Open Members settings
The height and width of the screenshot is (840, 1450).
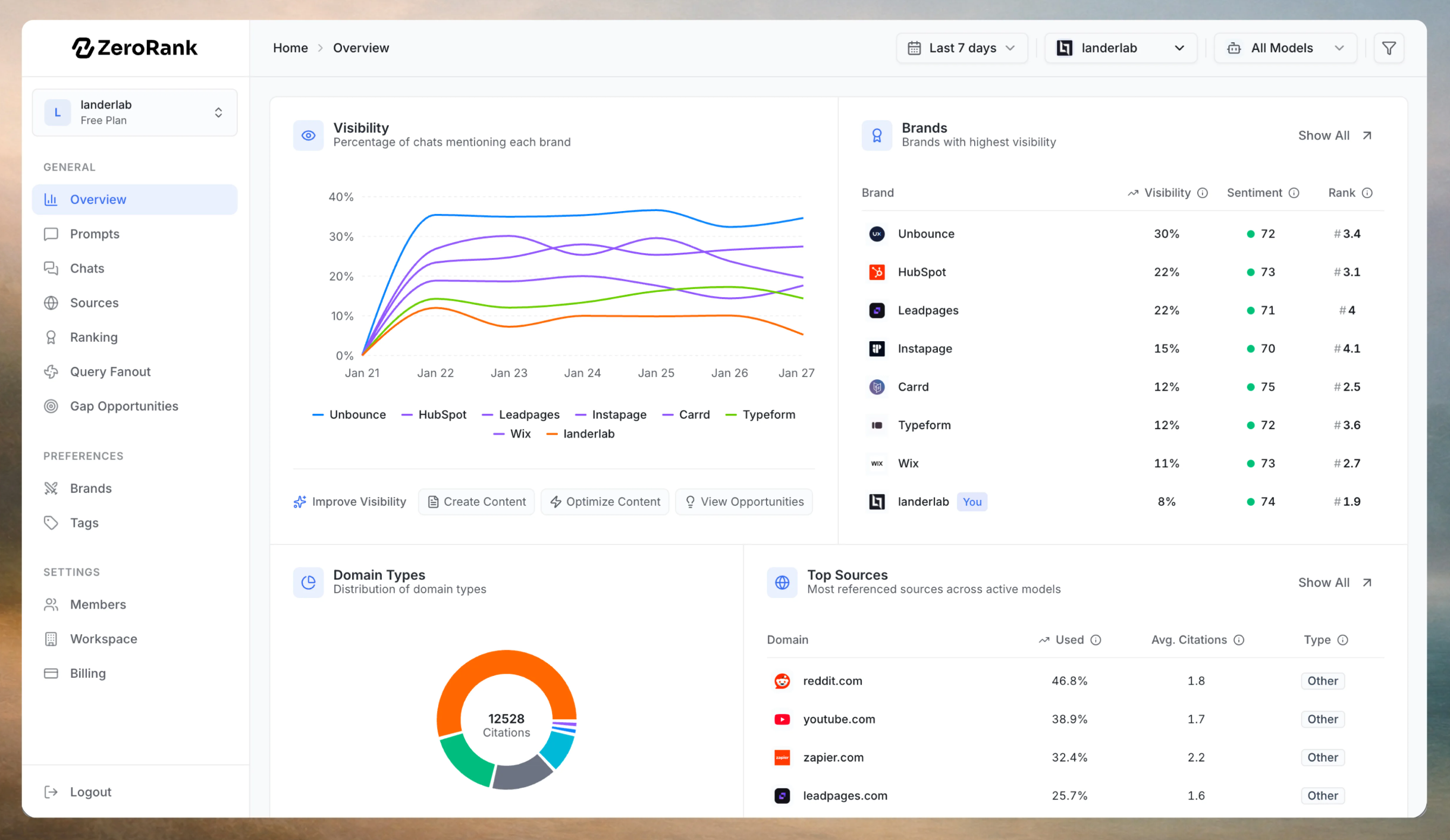(x=135, y=605)
